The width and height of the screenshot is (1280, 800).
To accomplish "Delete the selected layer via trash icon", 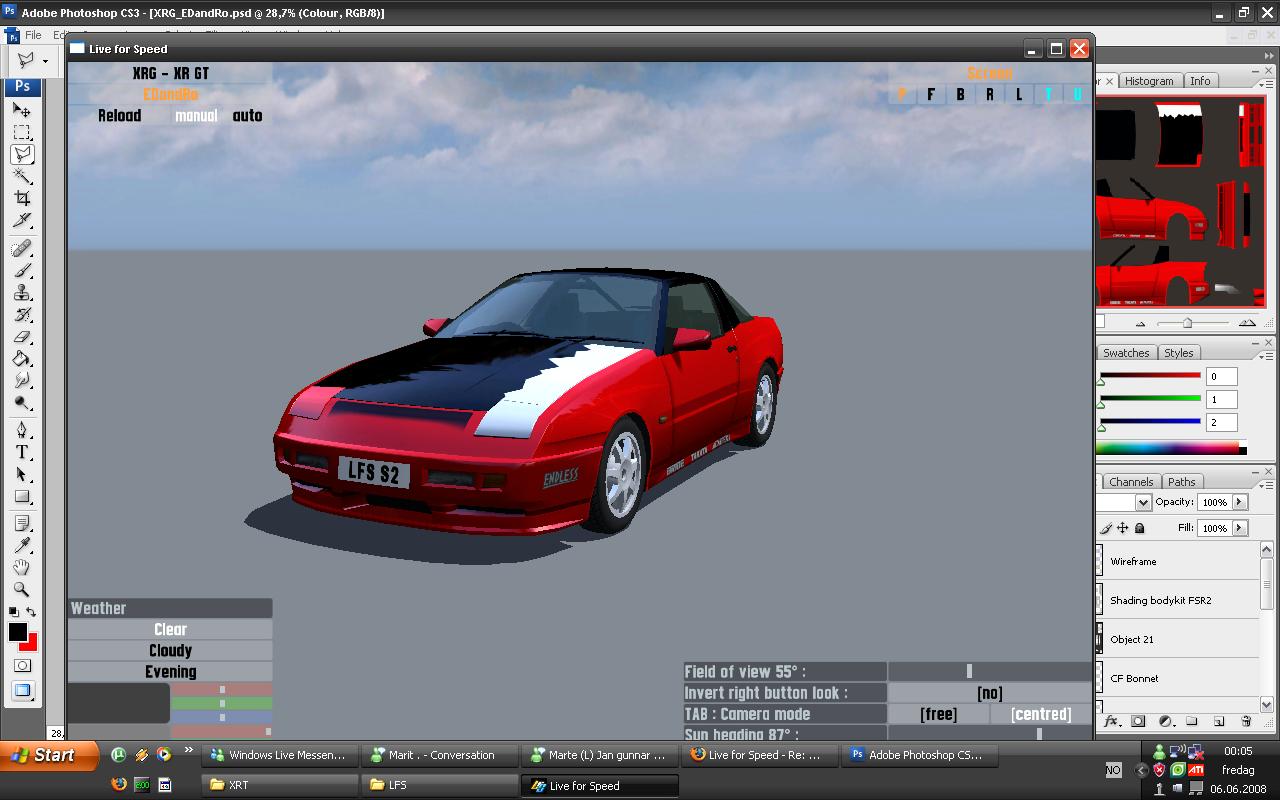I will click(x=1246, y=721).
